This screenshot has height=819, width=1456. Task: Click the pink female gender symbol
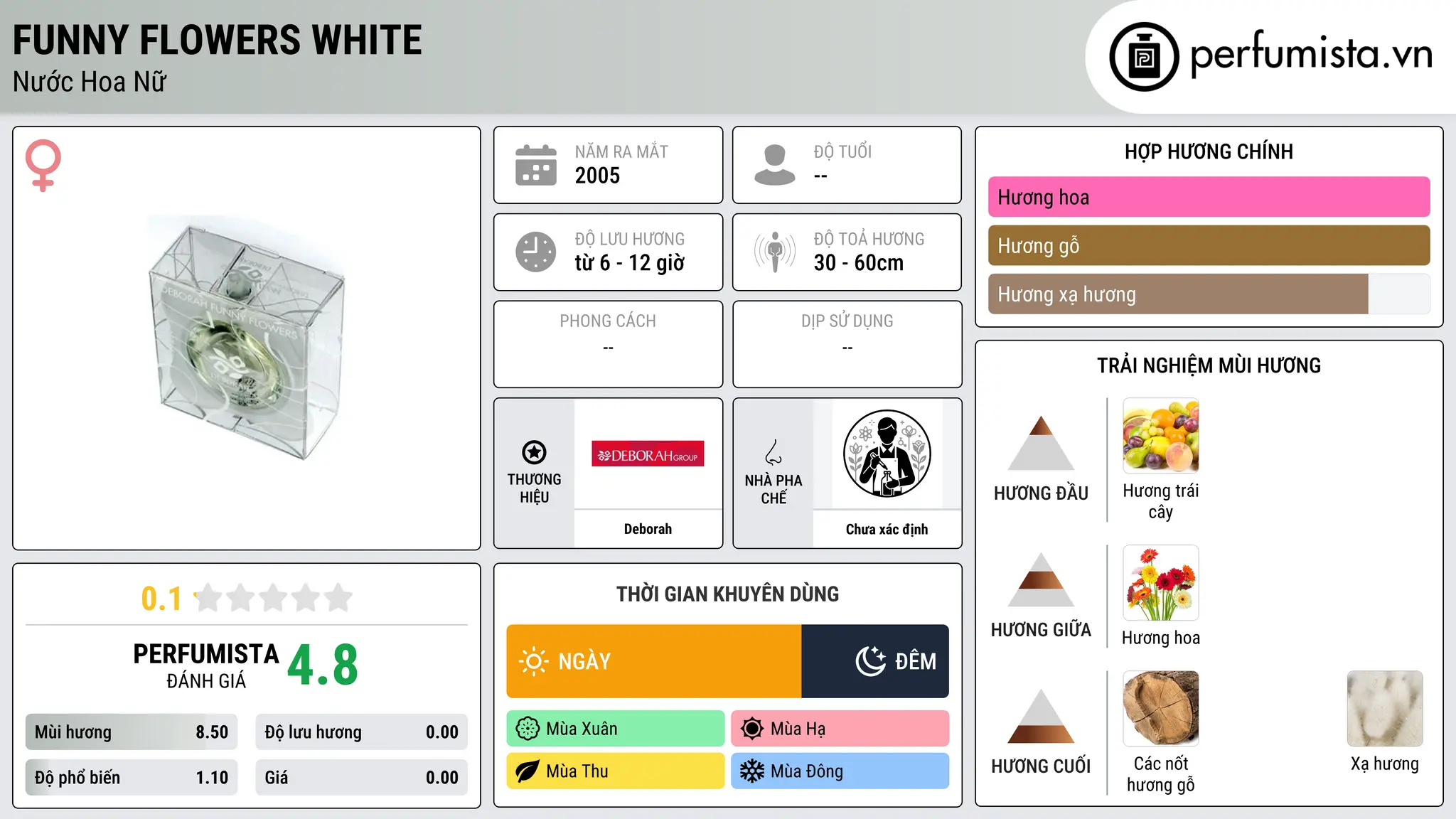[x=43, y=165]
